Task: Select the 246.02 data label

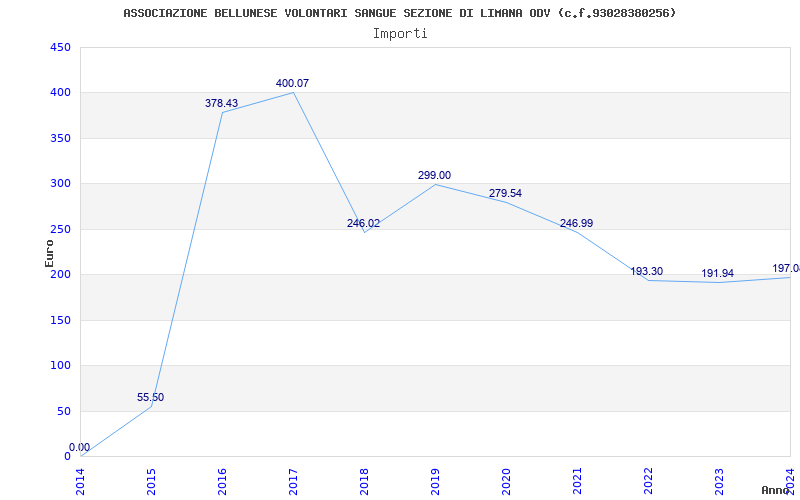Action: (x=363, y=223)
